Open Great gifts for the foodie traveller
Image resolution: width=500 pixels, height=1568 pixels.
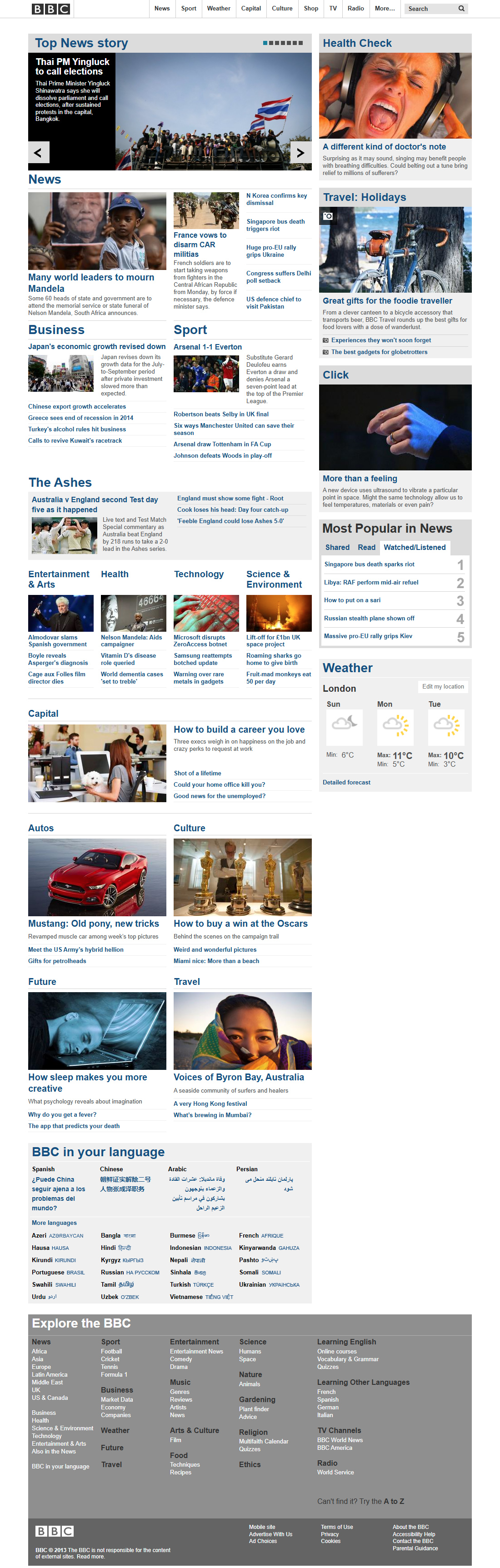[x=387, y=301]
